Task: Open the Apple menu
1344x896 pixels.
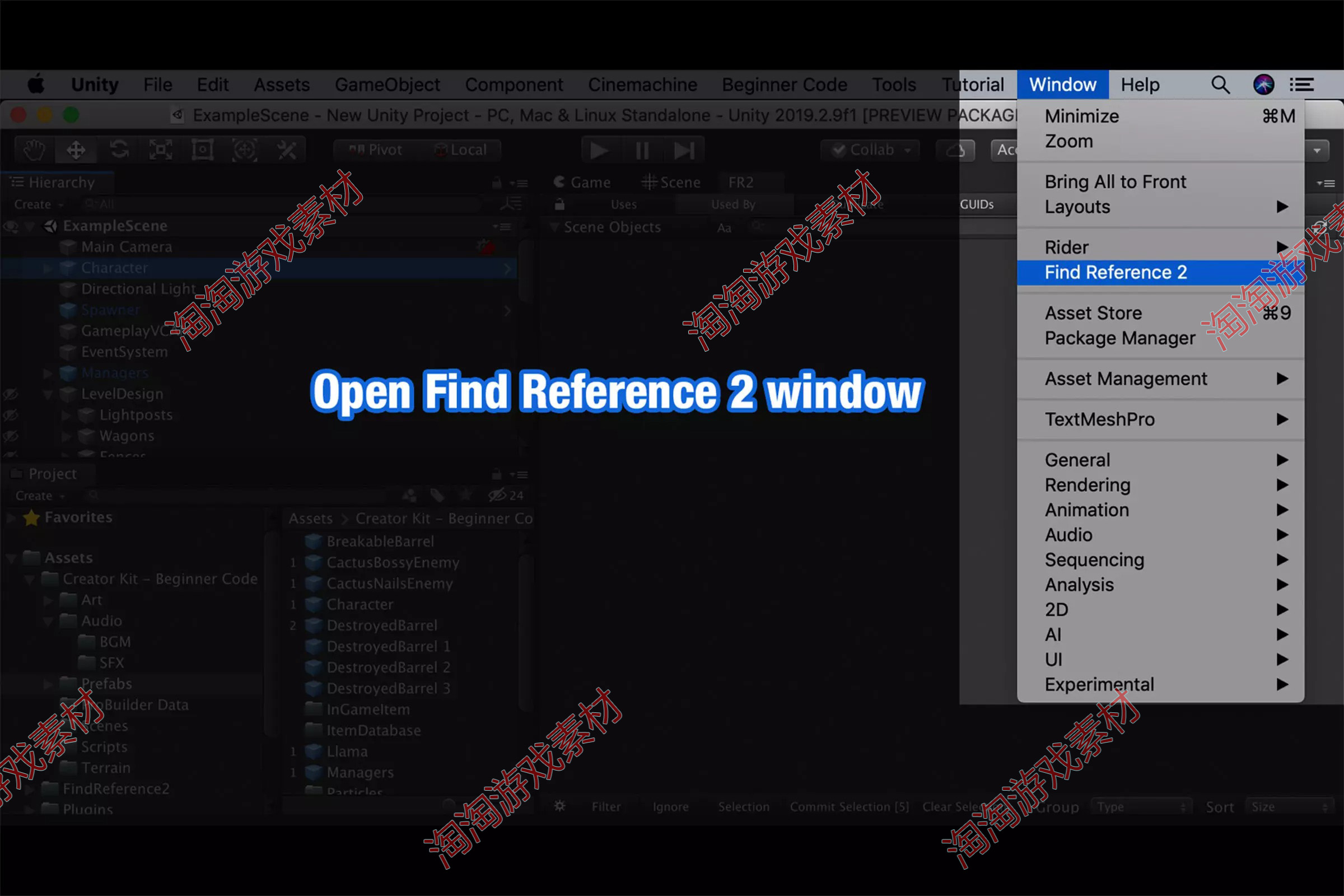Action: coord(36,84)
